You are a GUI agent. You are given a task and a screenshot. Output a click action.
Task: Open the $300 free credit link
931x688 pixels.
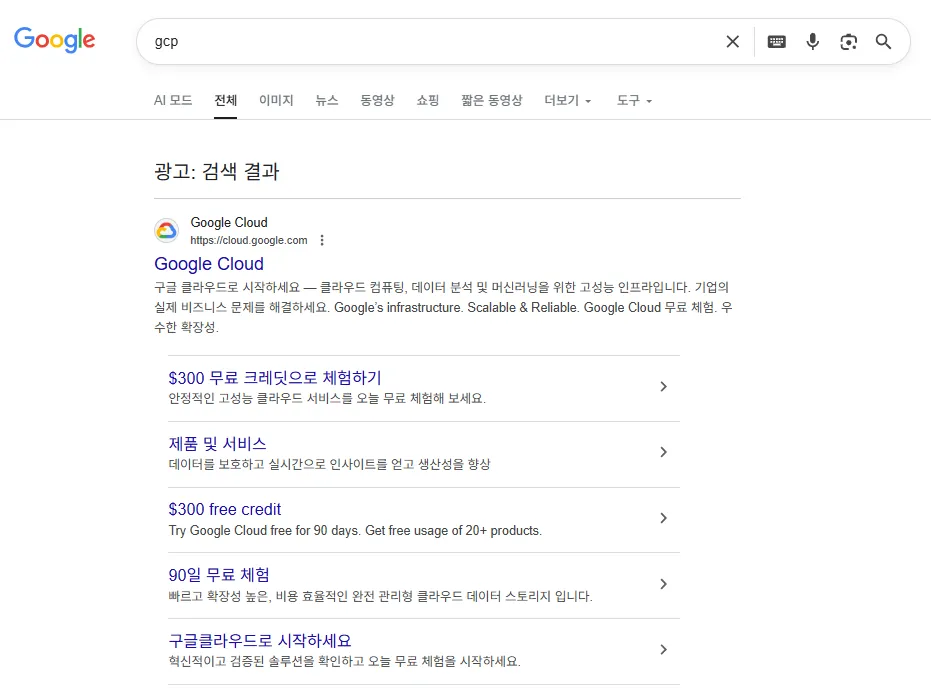tap(225, 510)
